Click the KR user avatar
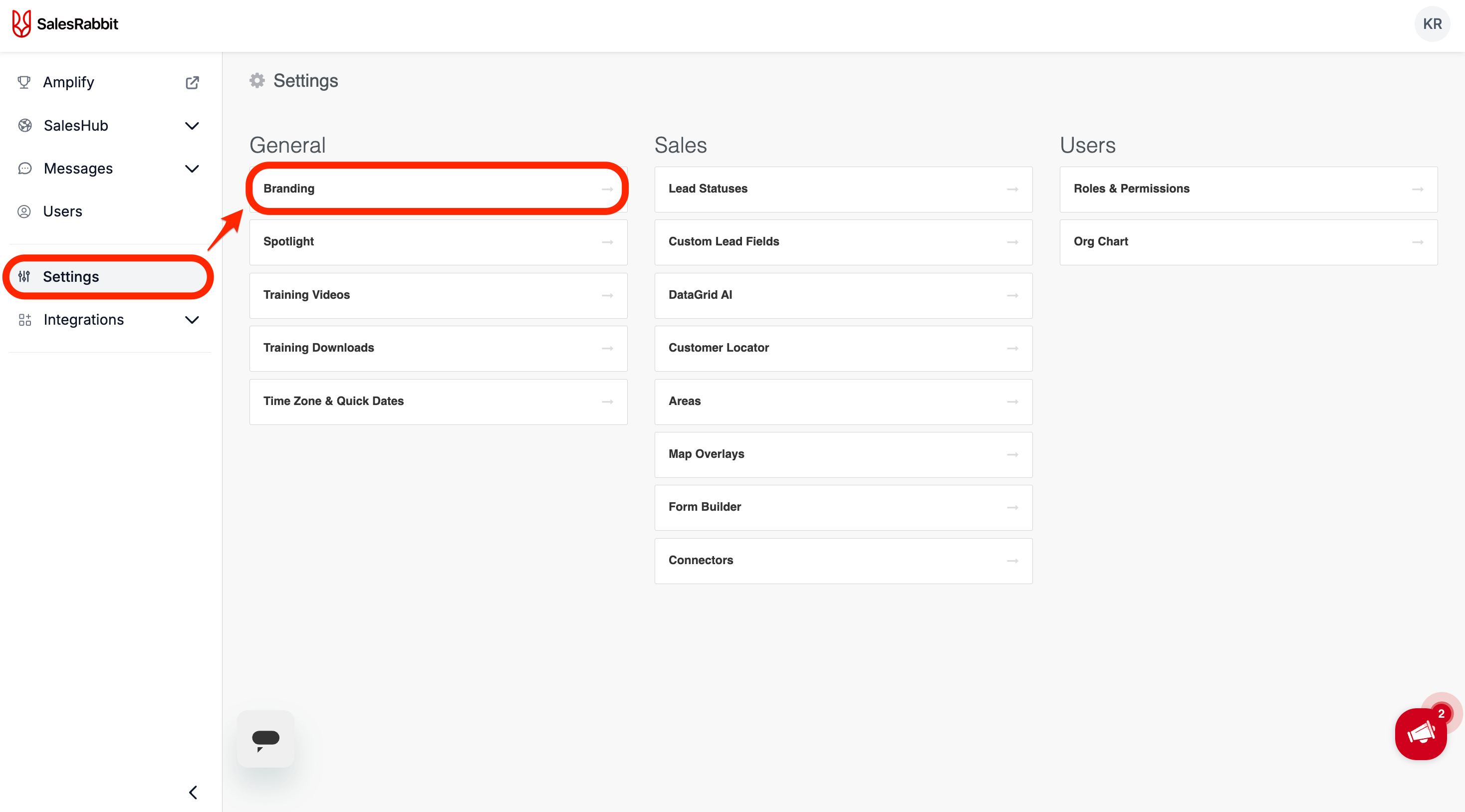Viewport: 1465px width, 812px height. (1432, 24)
